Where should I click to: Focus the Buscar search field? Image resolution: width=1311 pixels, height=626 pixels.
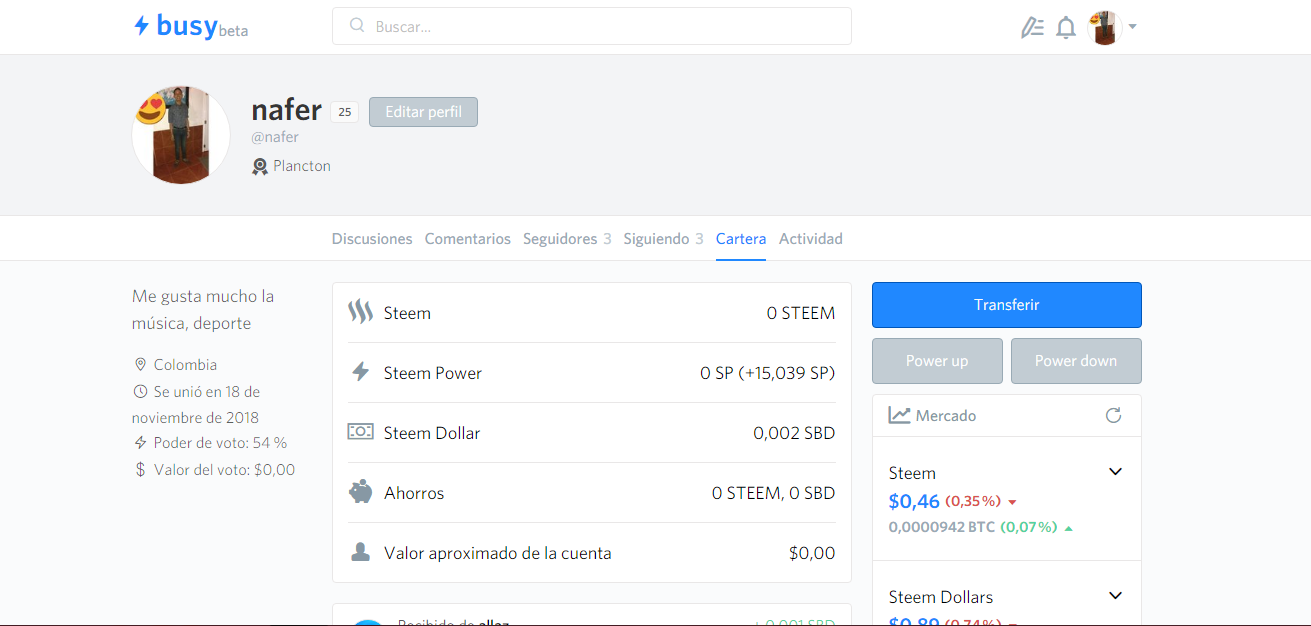click(592, 26)
